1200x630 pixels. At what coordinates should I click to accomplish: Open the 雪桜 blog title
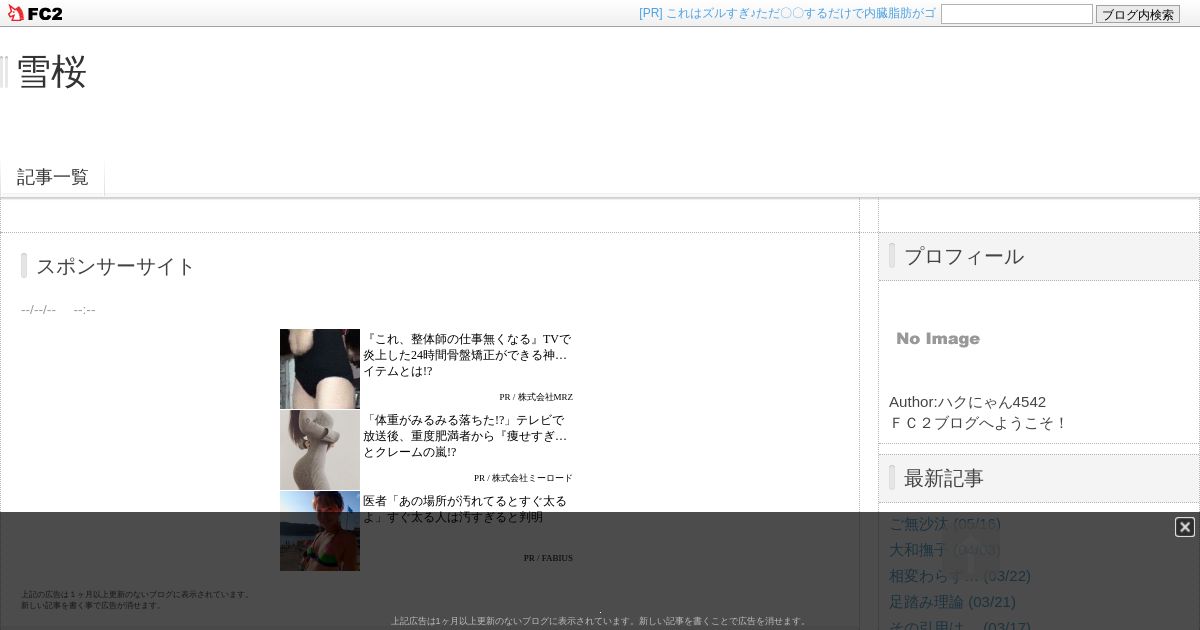click(x=52, y=72)
